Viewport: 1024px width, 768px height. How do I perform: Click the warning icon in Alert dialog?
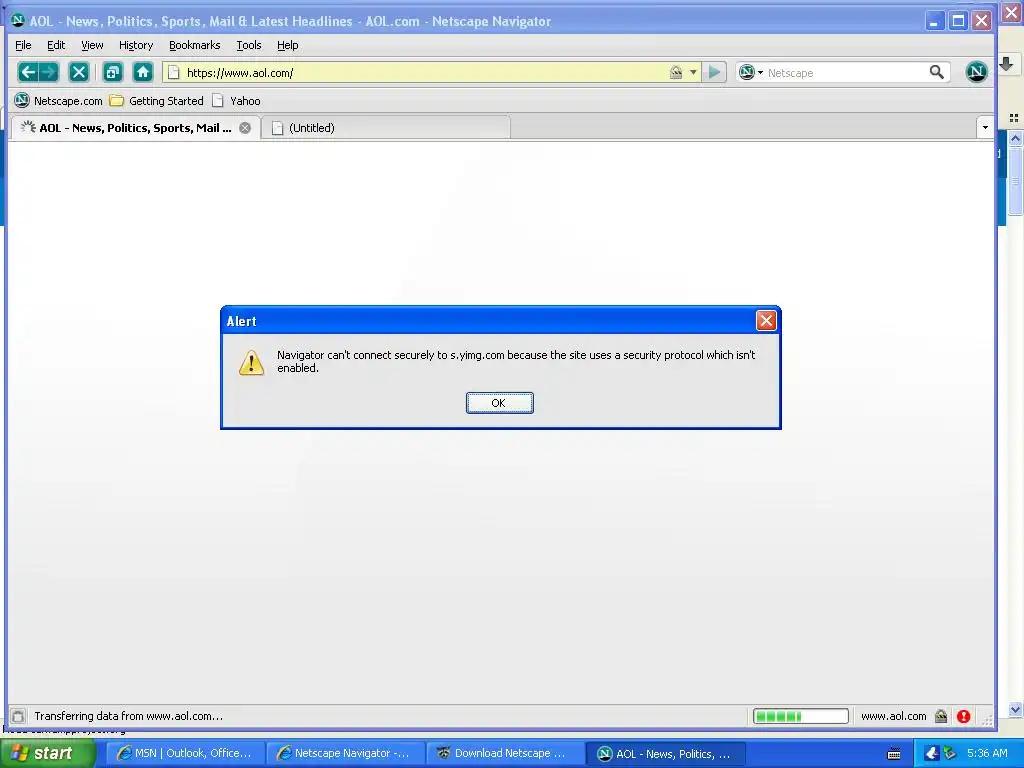(x=251, y=362)
